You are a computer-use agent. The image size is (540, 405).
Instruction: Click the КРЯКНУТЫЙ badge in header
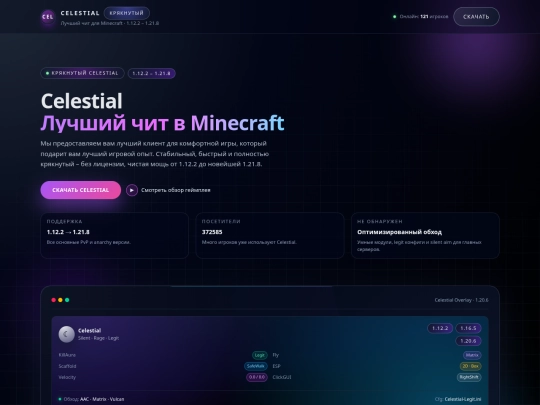pos(126,13)
